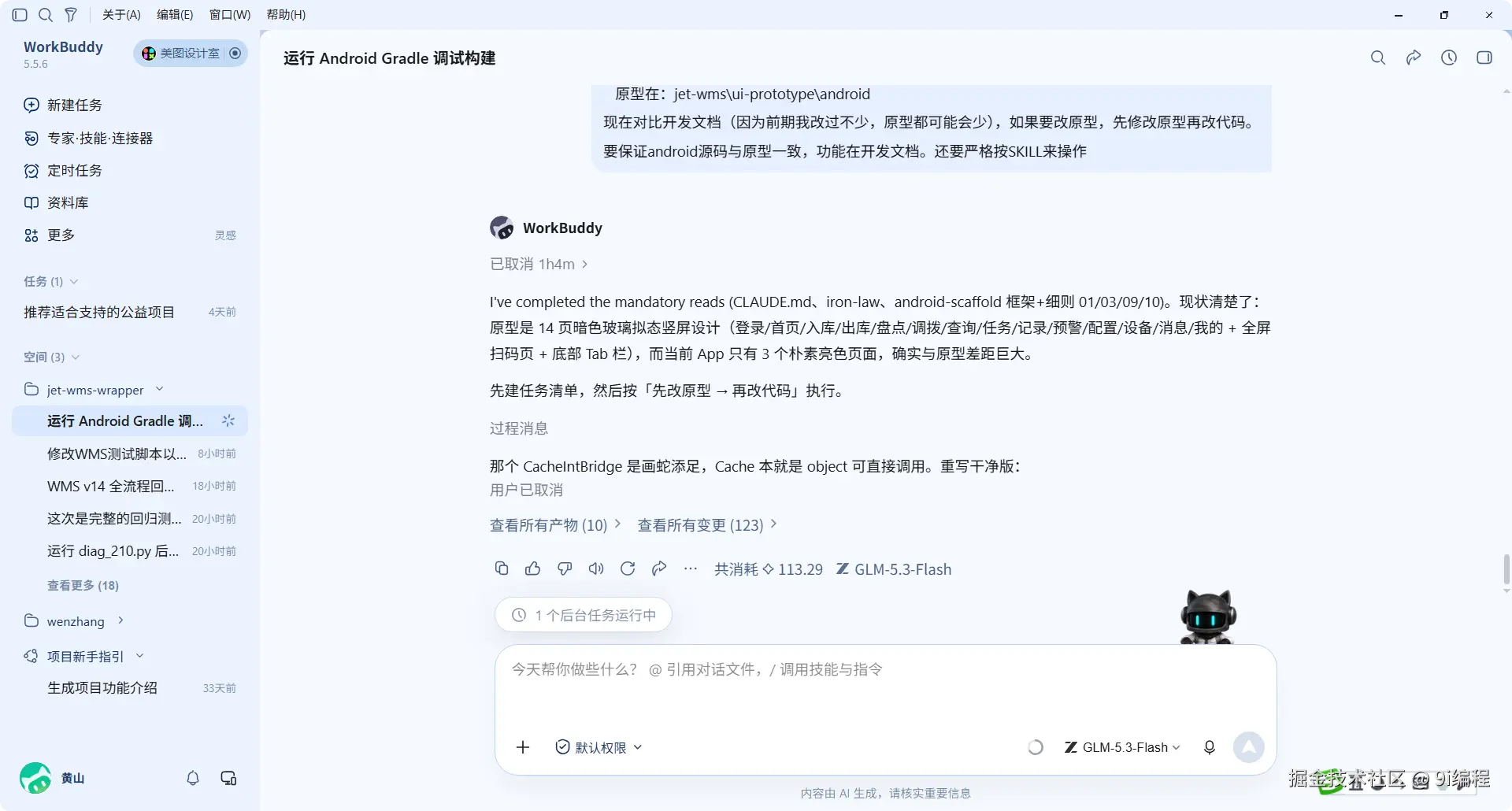
Task: Open the 黄山 user profile avatar
Action: pyautogui.click(x=35, y=778)
